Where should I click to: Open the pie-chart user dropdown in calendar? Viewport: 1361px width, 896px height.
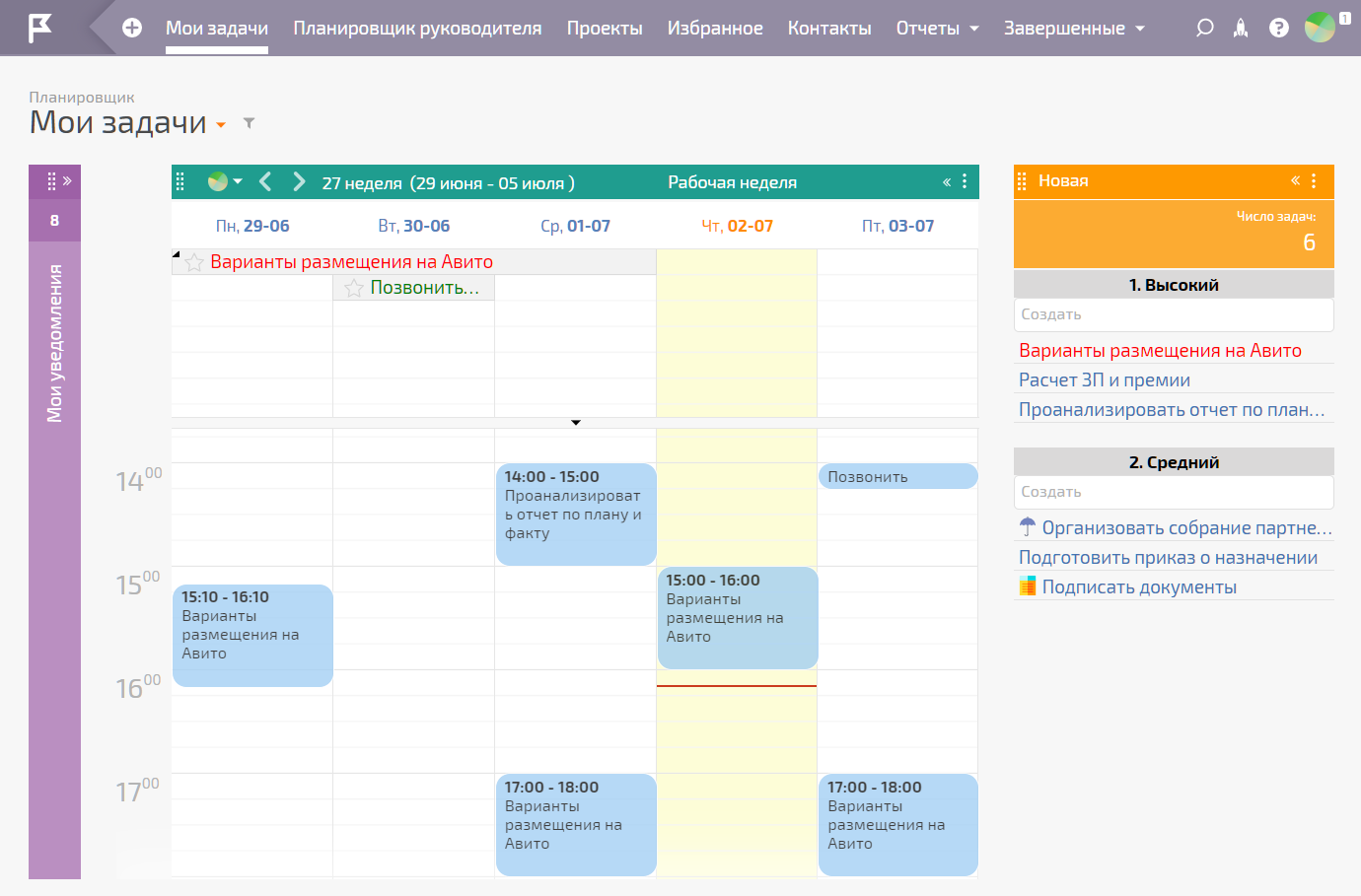pyautogui.click(x=225, y=181)
